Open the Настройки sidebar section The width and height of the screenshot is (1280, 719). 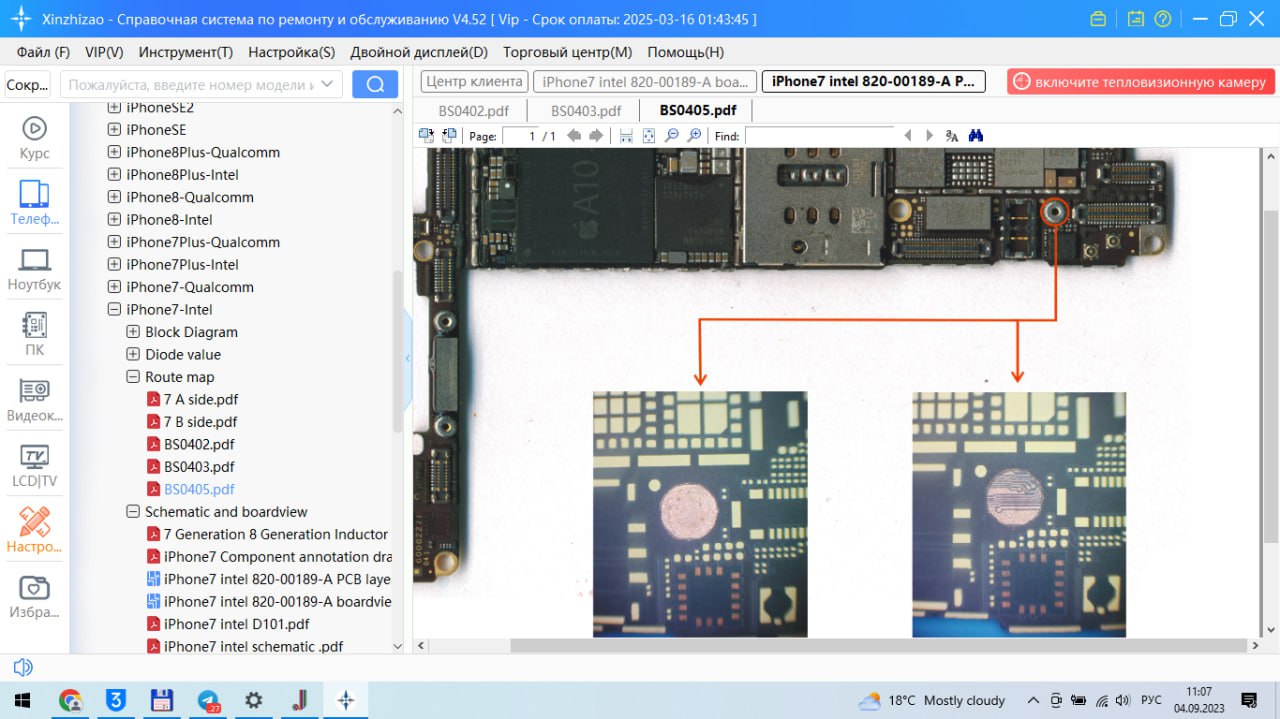pos(35,531)
